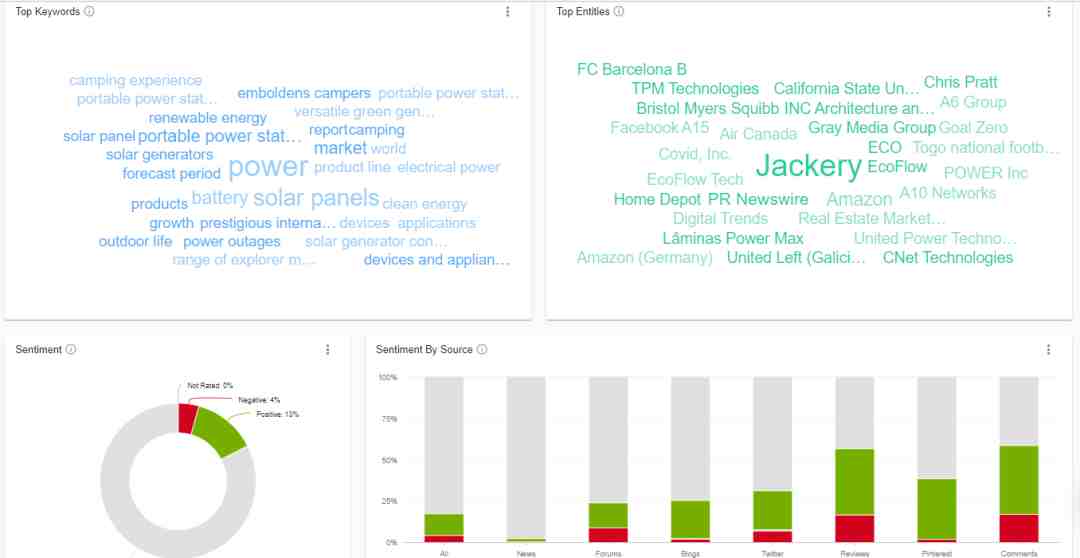Screen dimensions: 1080x558
Task: Click the 'clean energy' keyword
Action: 424,205
